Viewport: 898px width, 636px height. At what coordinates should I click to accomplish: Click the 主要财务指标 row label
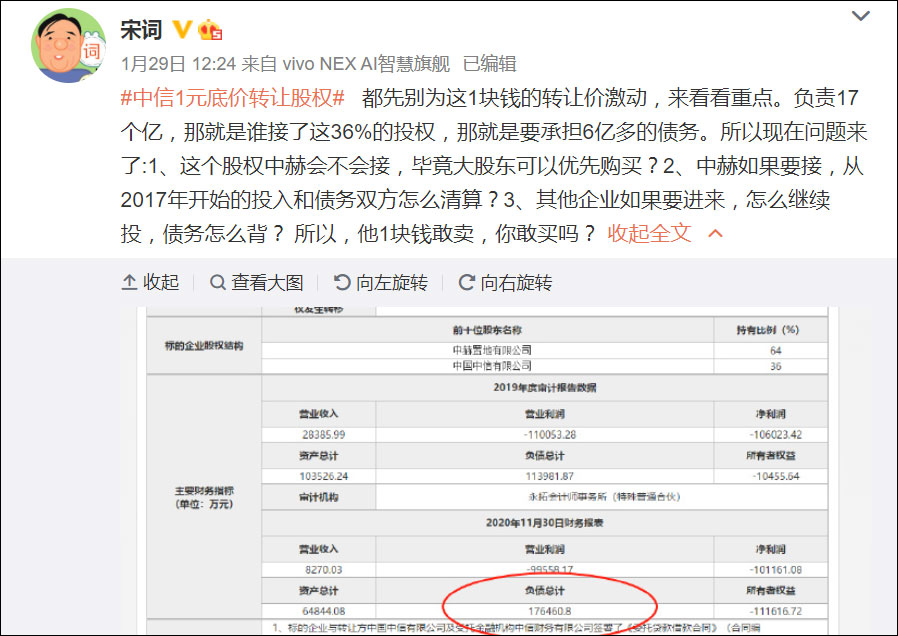(204, 497)
